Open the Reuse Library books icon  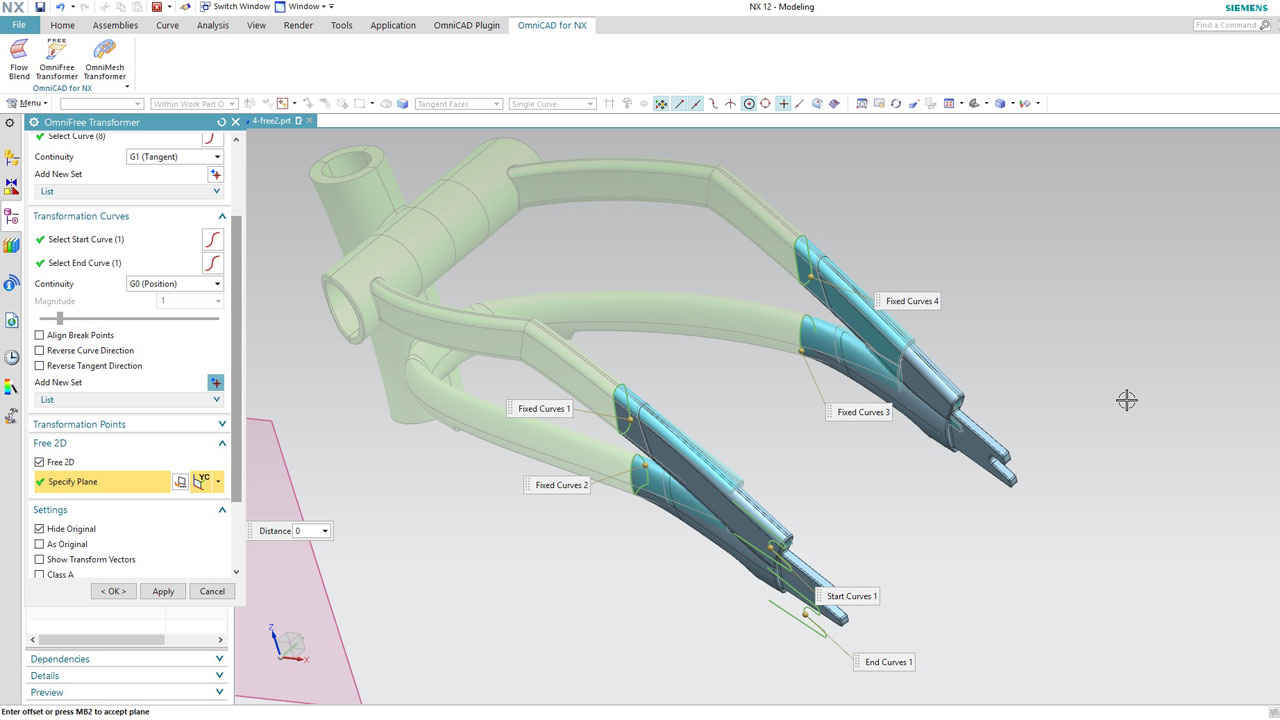(x=11, y=245)
